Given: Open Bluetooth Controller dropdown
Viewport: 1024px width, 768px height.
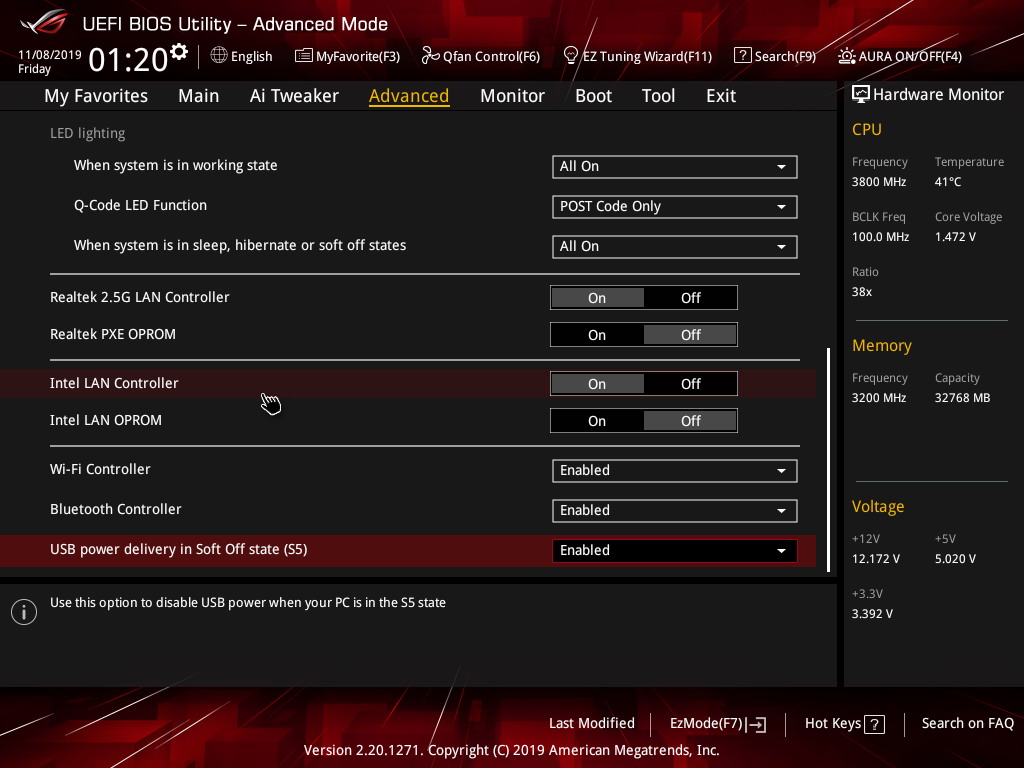Looking at the screenshot, I should [x=675, y=510].
